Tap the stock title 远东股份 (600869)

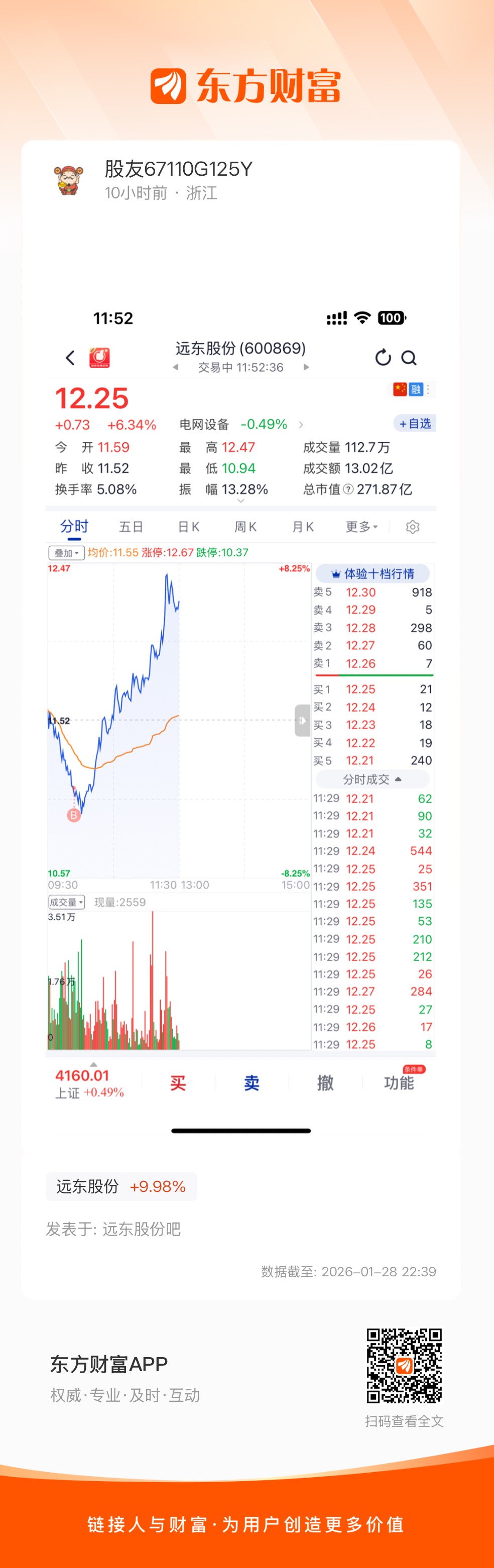tap(240, 348)
